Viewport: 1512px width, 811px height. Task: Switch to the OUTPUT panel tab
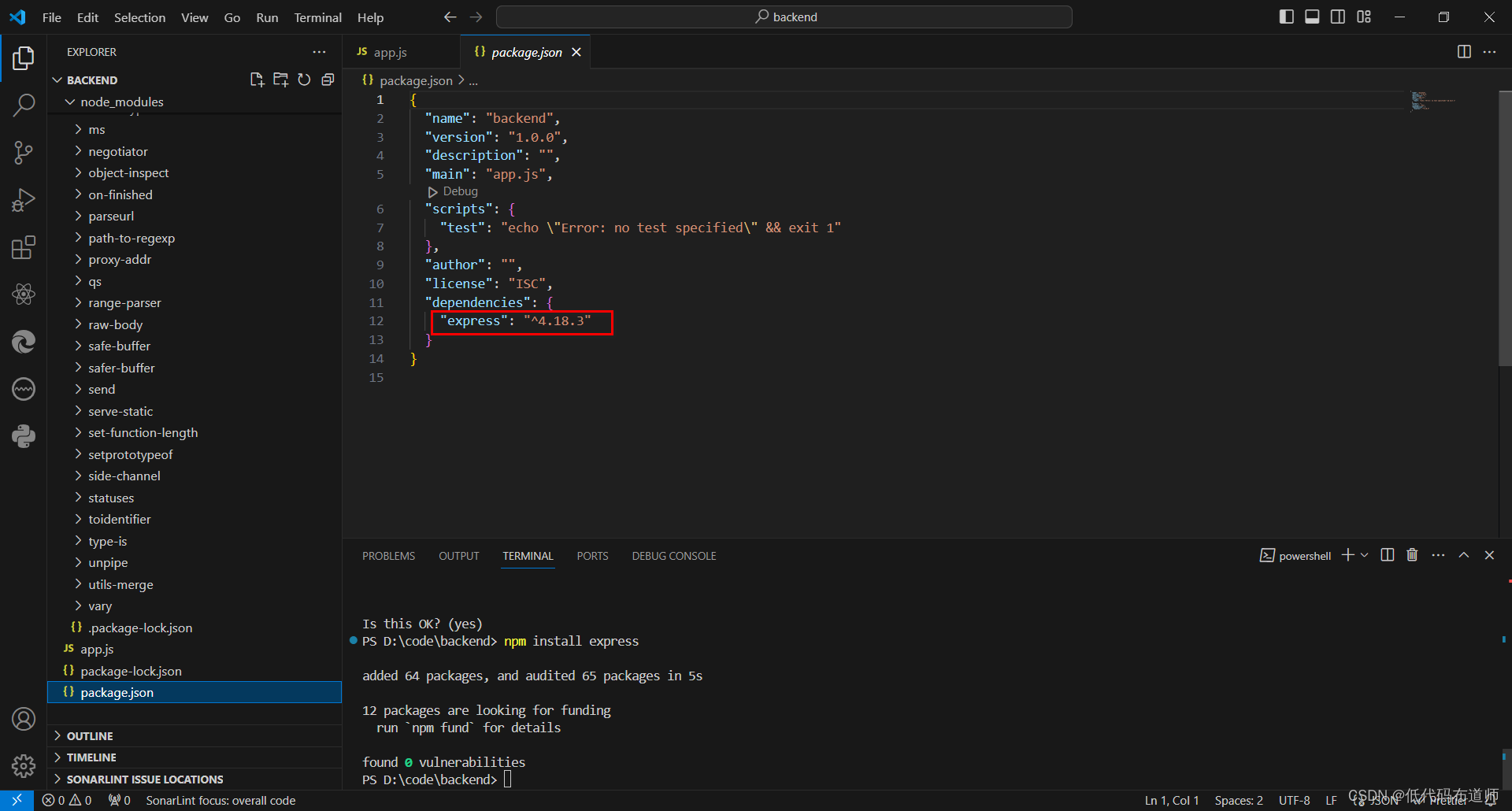[459, 556]
